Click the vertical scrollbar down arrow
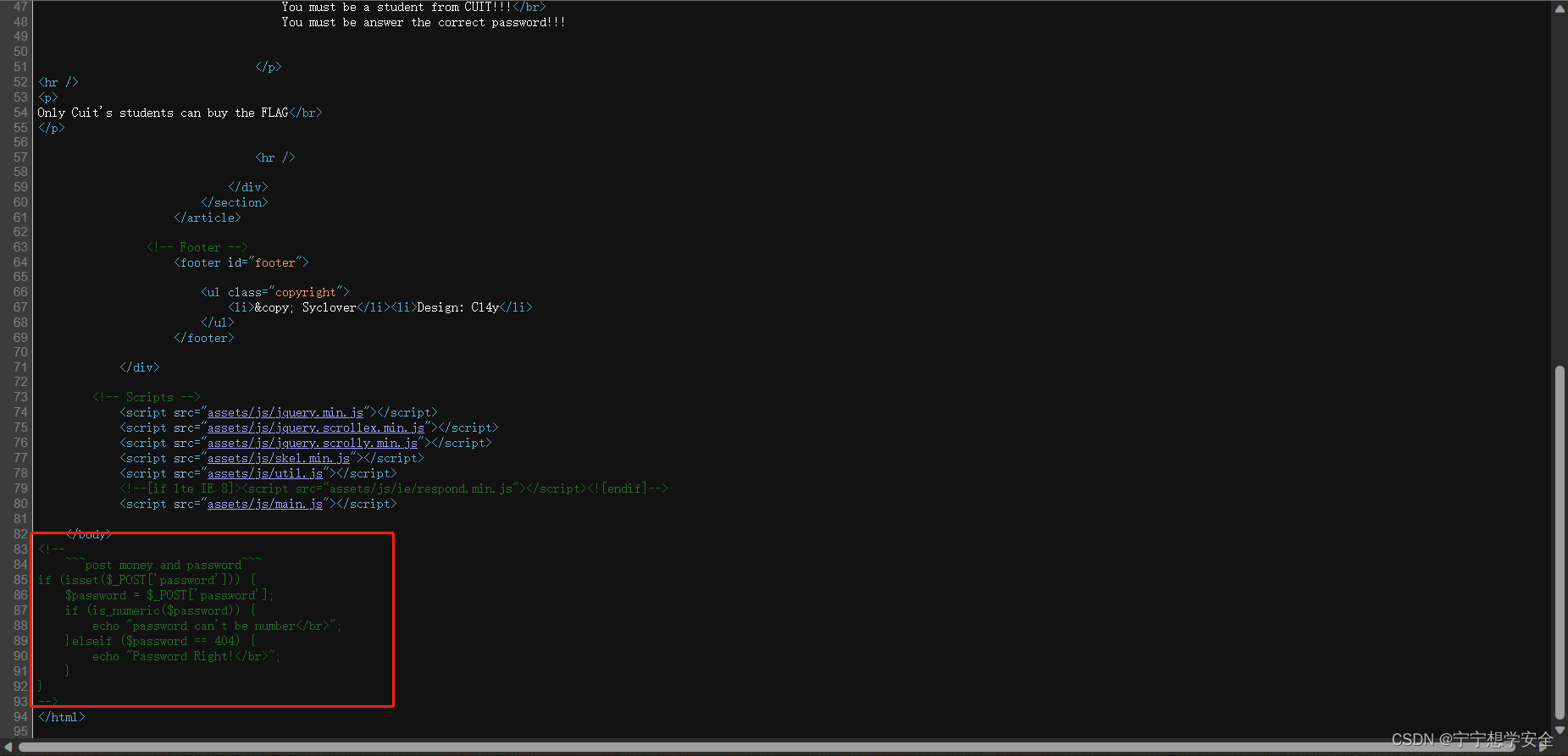The height and width of the screenshot is (756, 1568). tap(1560, 730)
